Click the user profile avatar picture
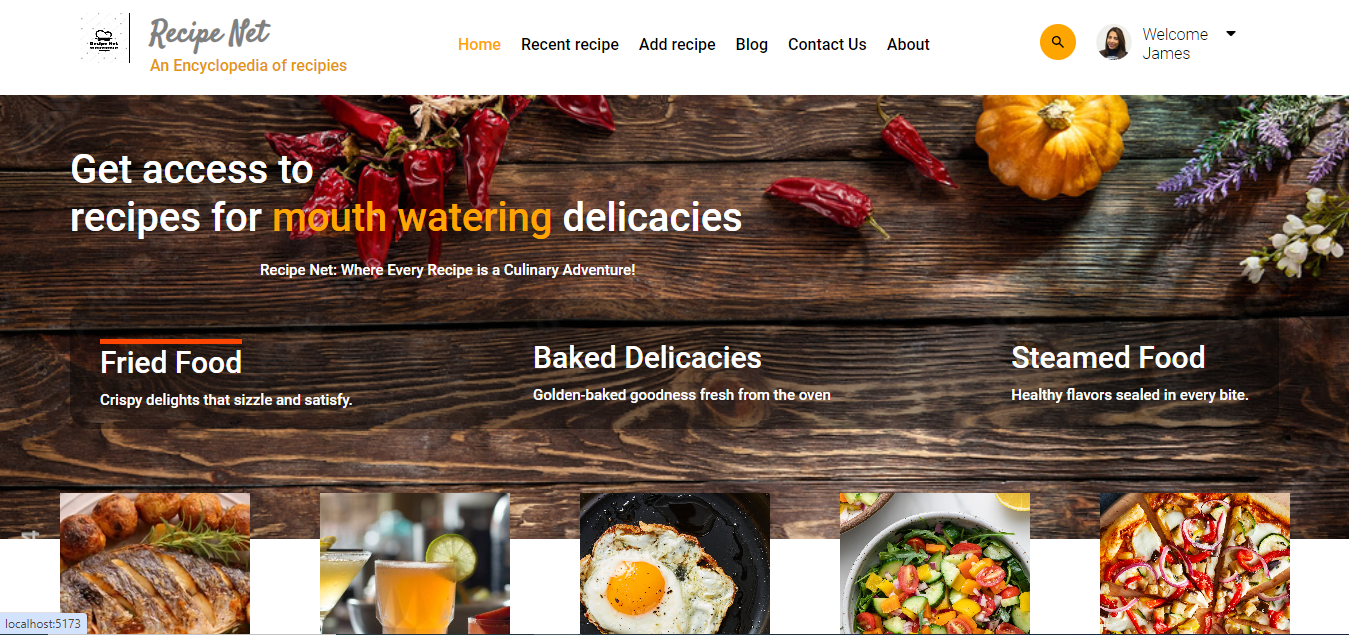This screenshot has width=1349, height=635. 1113,42
